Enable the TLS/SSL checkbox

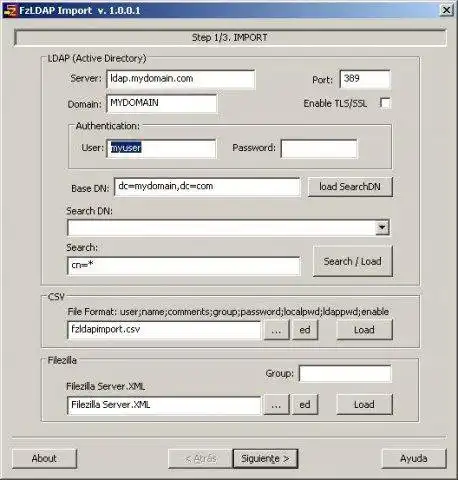point(385,103)
